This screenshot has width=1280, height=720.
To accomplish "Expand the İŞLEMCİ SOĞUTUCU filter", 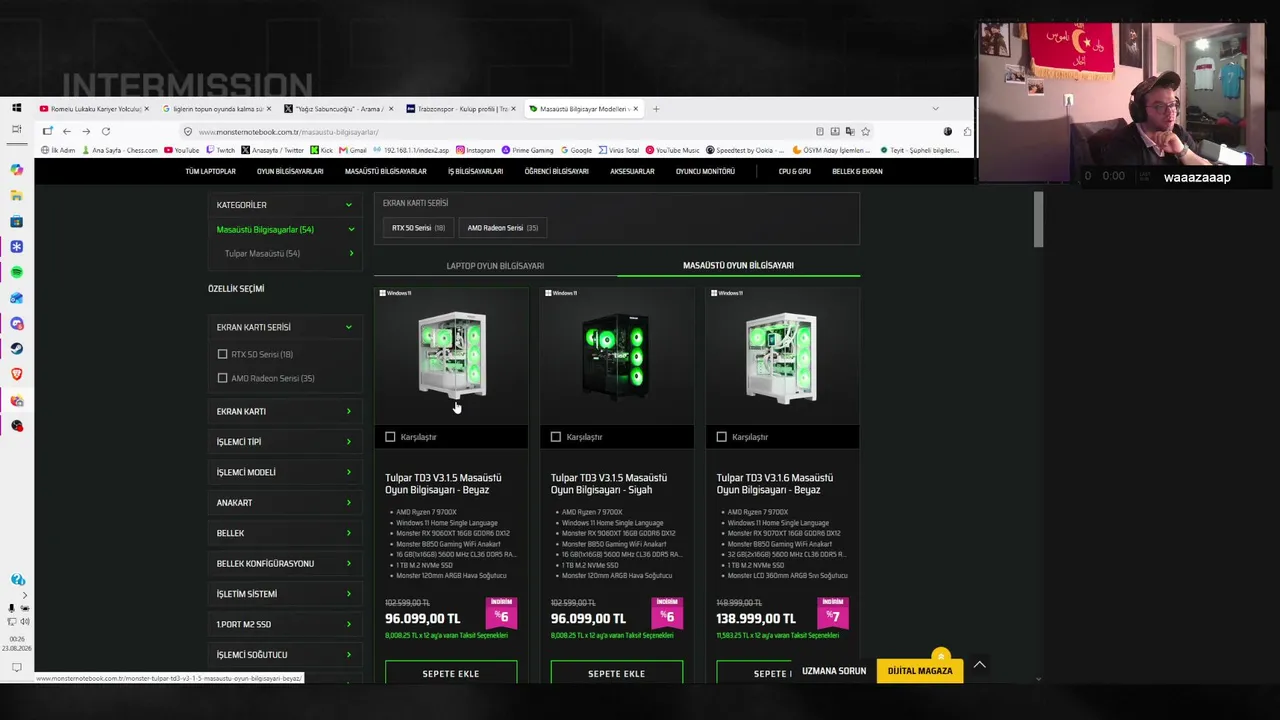I will pos(284,655).
